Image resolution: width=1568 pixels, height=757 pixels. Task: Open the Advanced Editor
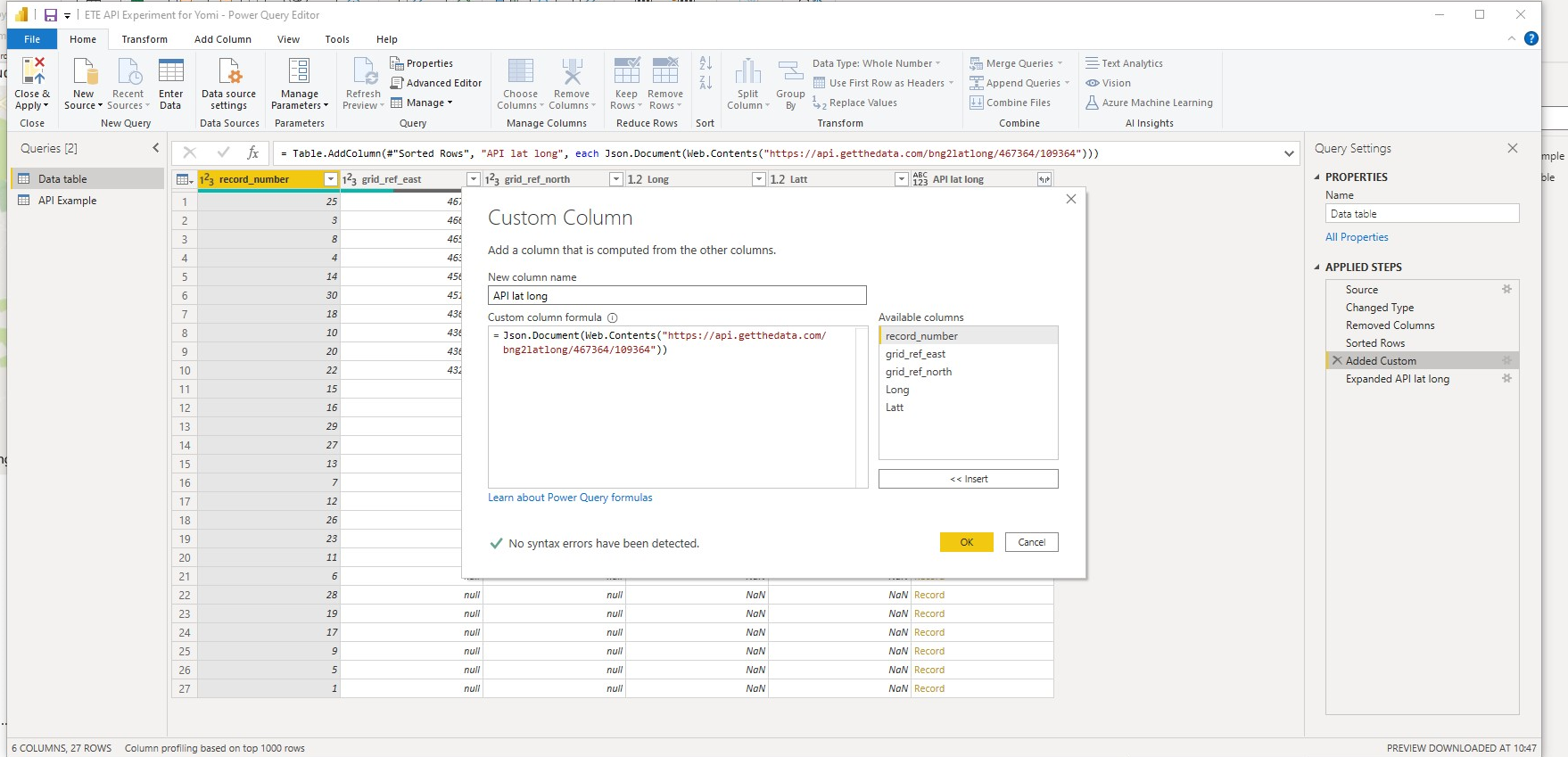coord(436,83)
